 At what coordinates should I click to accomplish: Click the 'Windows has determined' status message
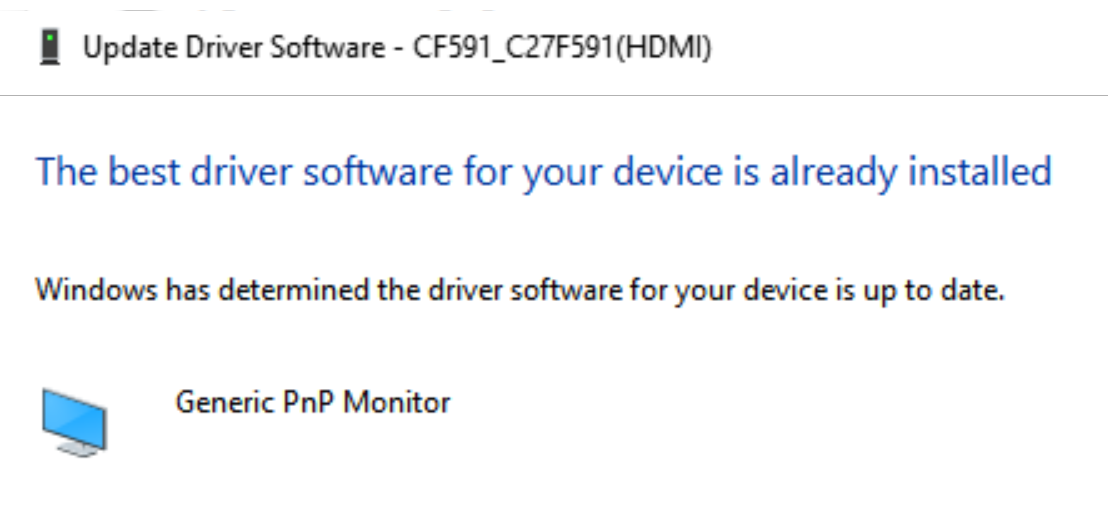[519, 292]
